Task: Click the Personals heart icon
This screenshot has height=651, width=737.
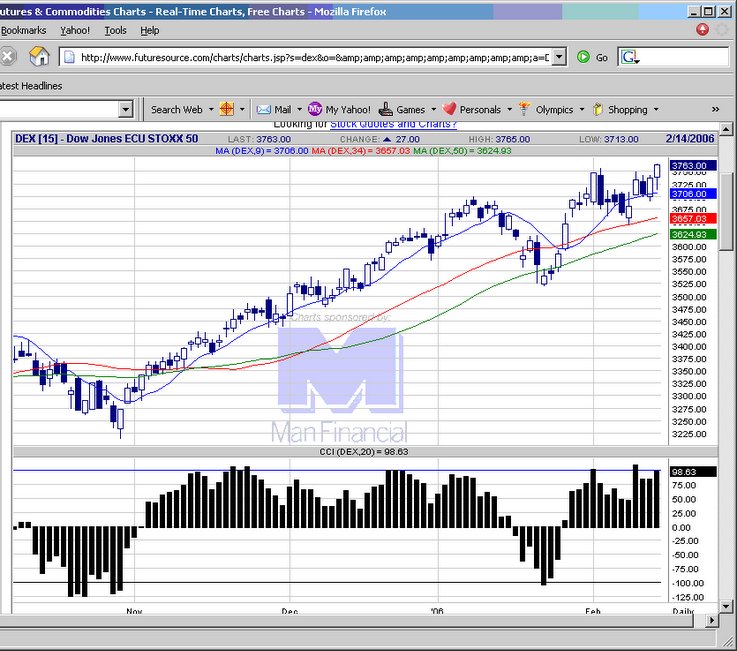Action: pos(449,109)
